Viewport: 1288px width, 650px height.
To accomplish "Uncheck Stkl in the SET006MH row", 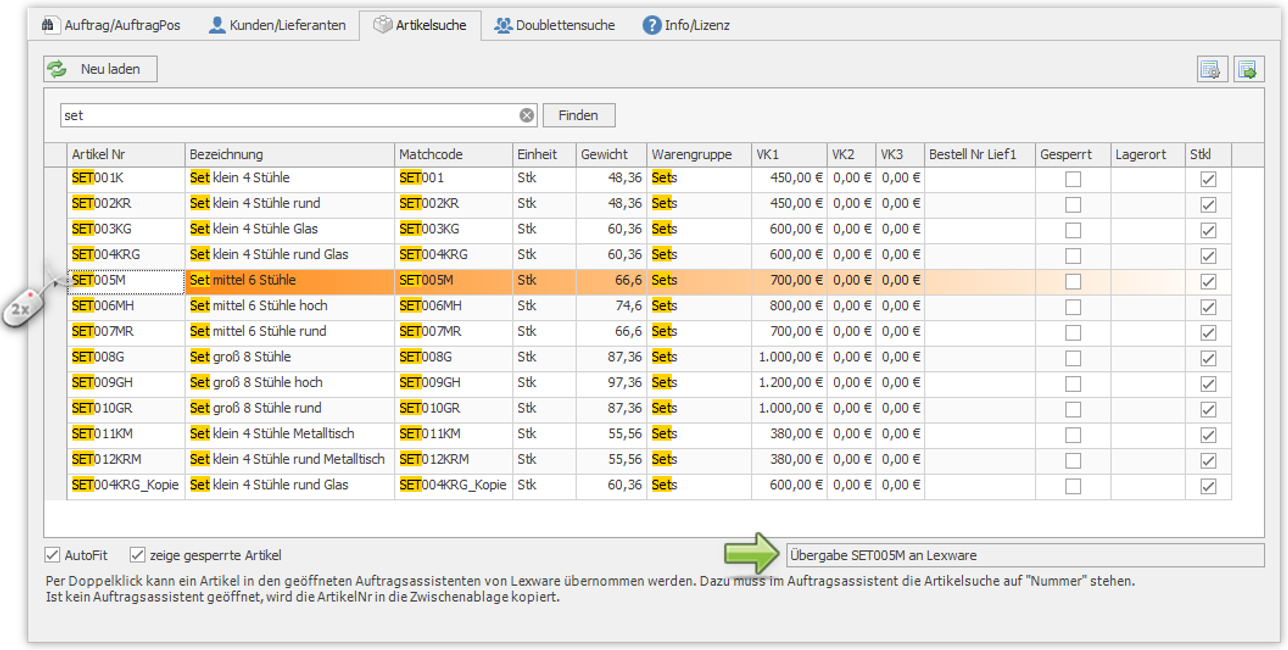I will pos(1208,306).
